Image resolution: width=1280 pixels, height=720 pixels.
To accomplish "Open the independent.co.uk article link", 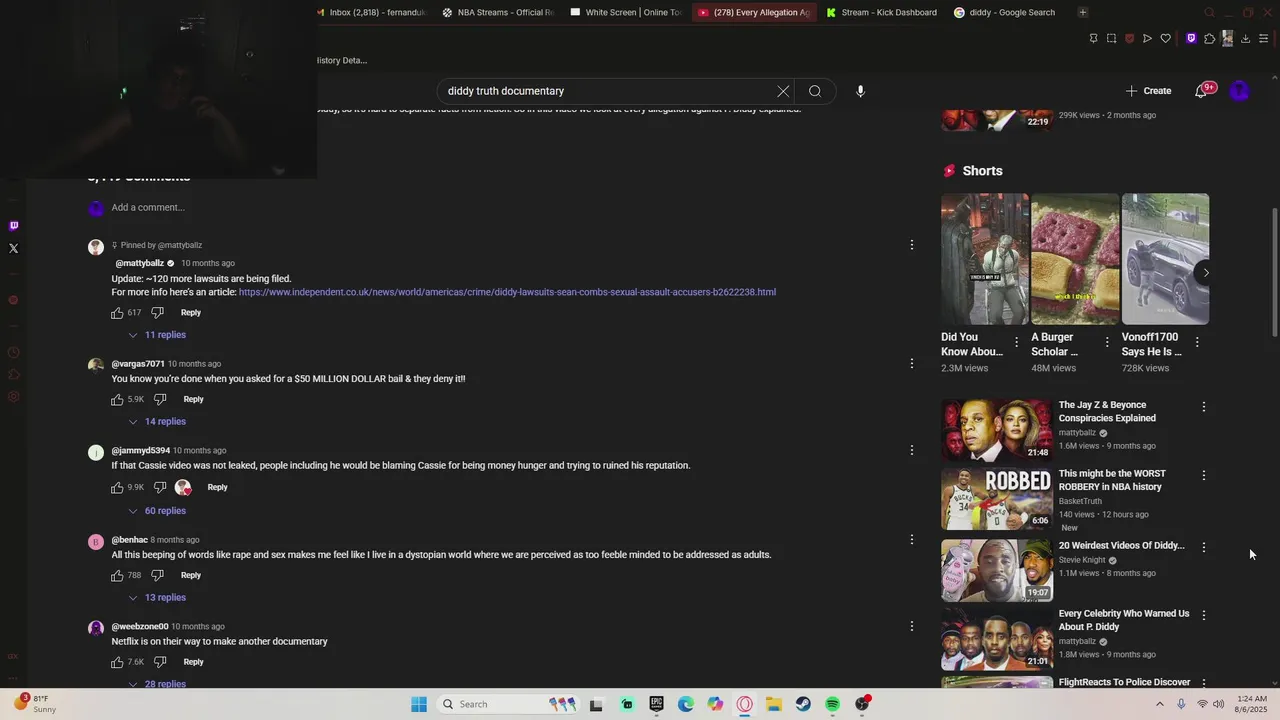I will 507,292.
